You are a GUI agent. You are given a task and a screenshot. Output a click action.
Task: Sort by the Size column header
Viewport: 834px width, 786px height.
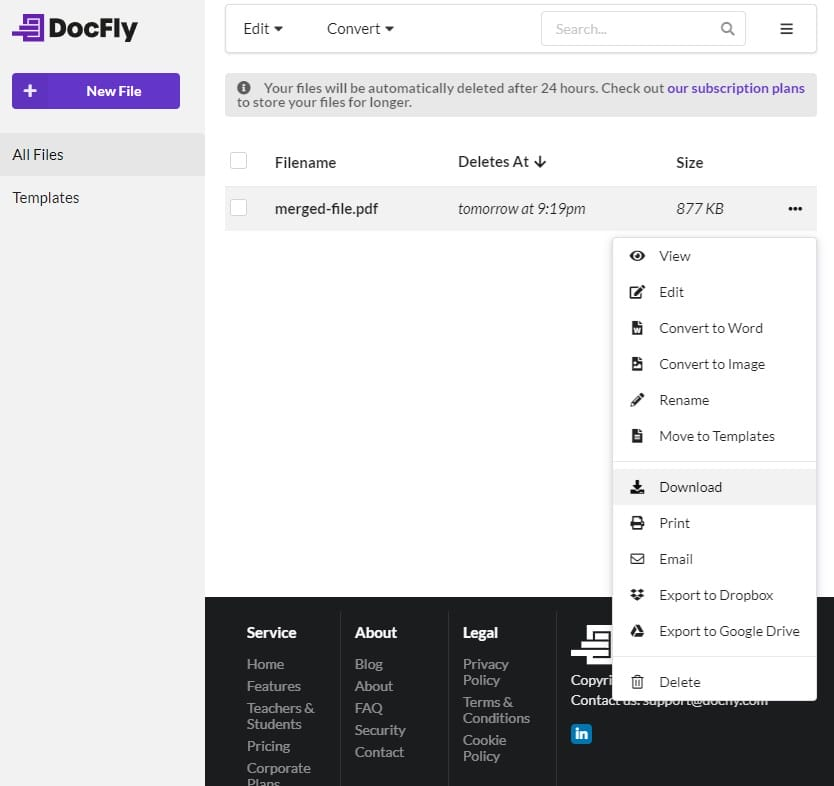689,162
